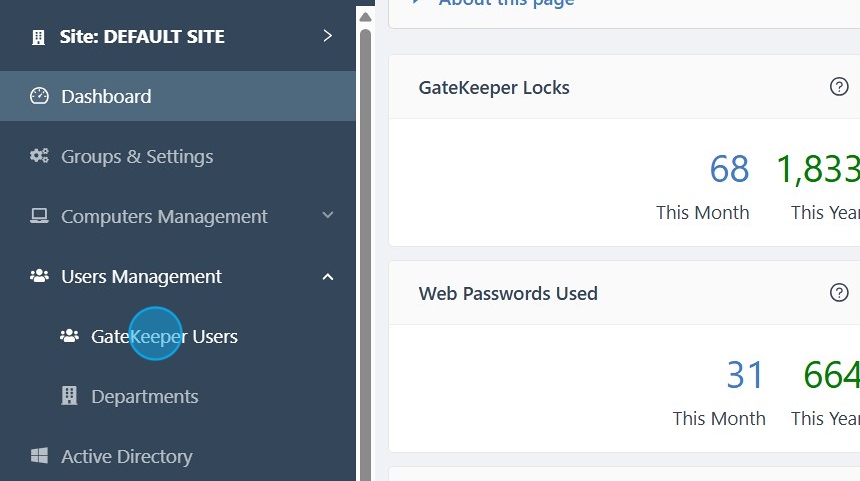This screenshot has height=481, width=860.
Task: Click the sidebar scrollbar up arrow
Action: tap(365, 17)
